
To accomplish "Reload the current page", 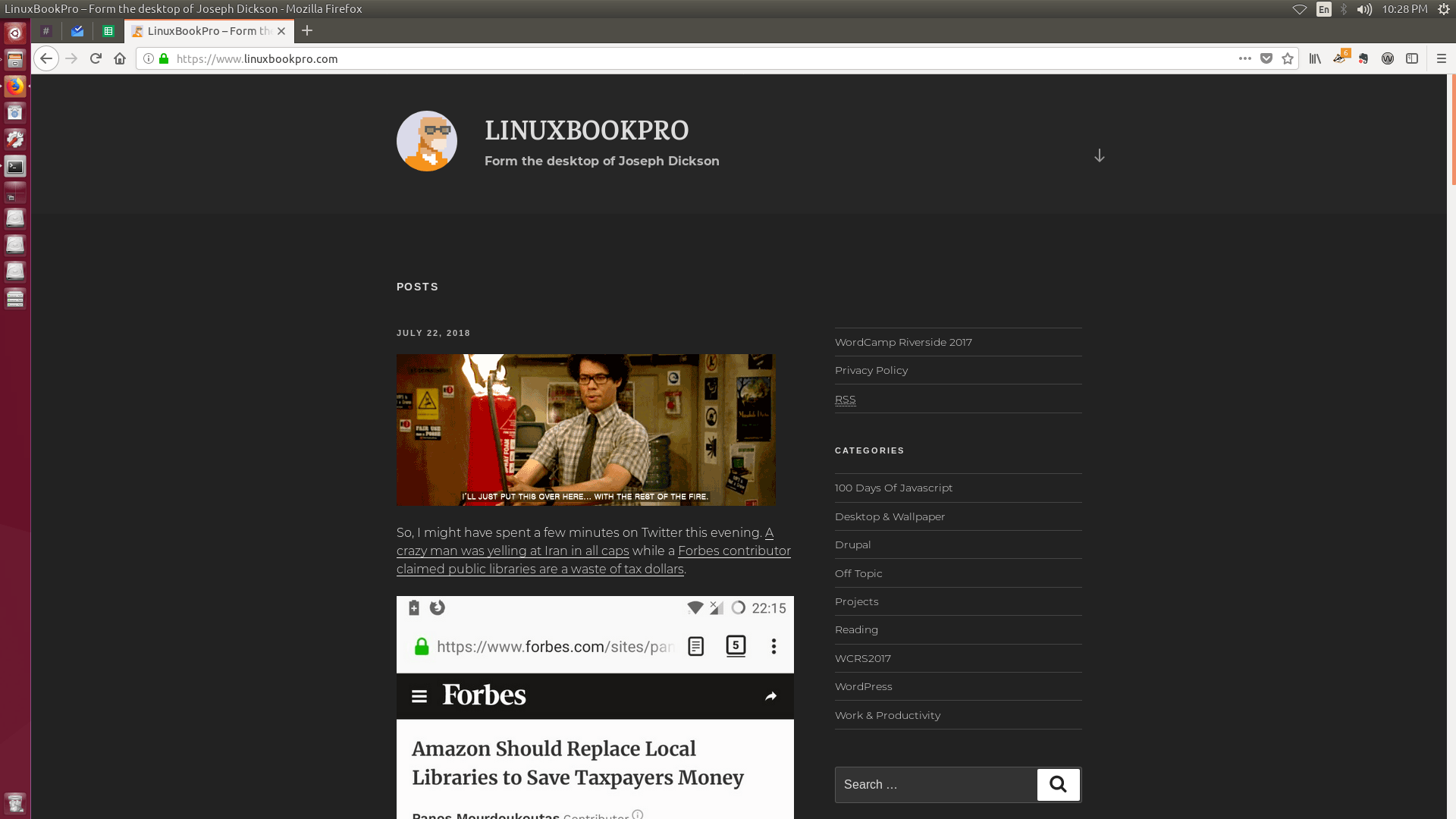I will (x=96, y=58).
